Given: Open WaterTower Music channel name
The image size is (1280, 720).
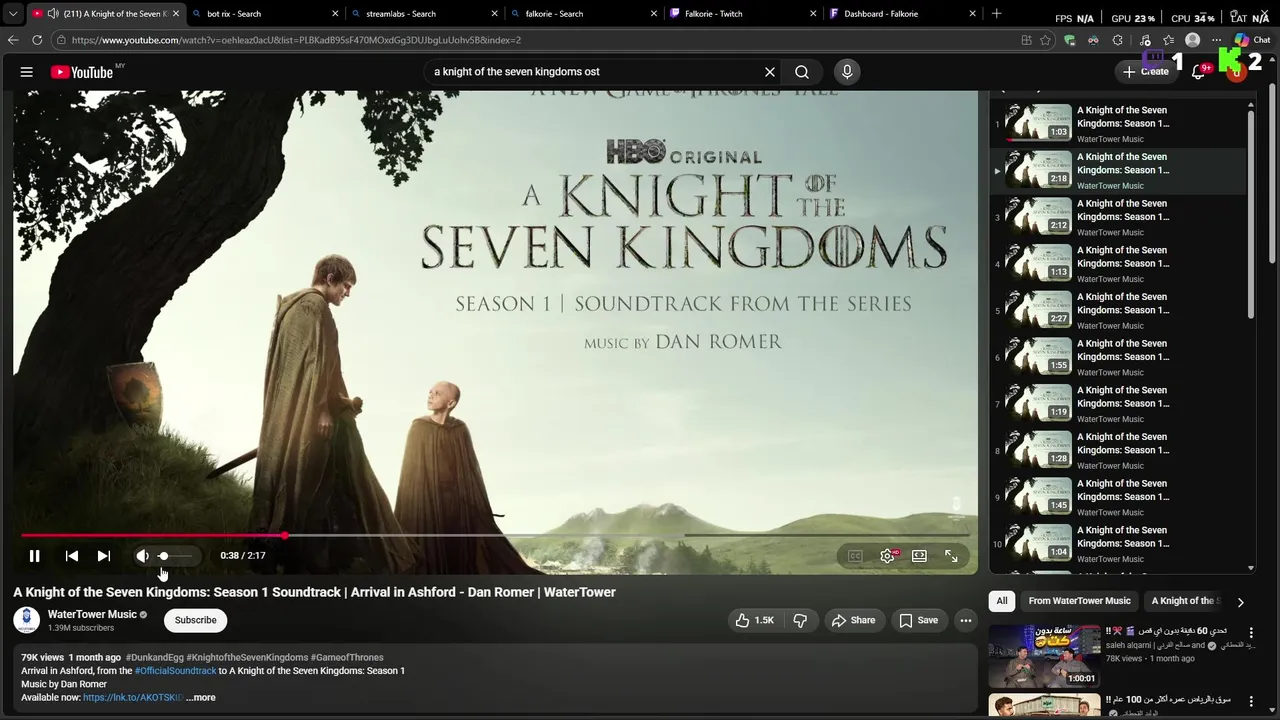Looking at the screenshot, I should coord(92,614).
